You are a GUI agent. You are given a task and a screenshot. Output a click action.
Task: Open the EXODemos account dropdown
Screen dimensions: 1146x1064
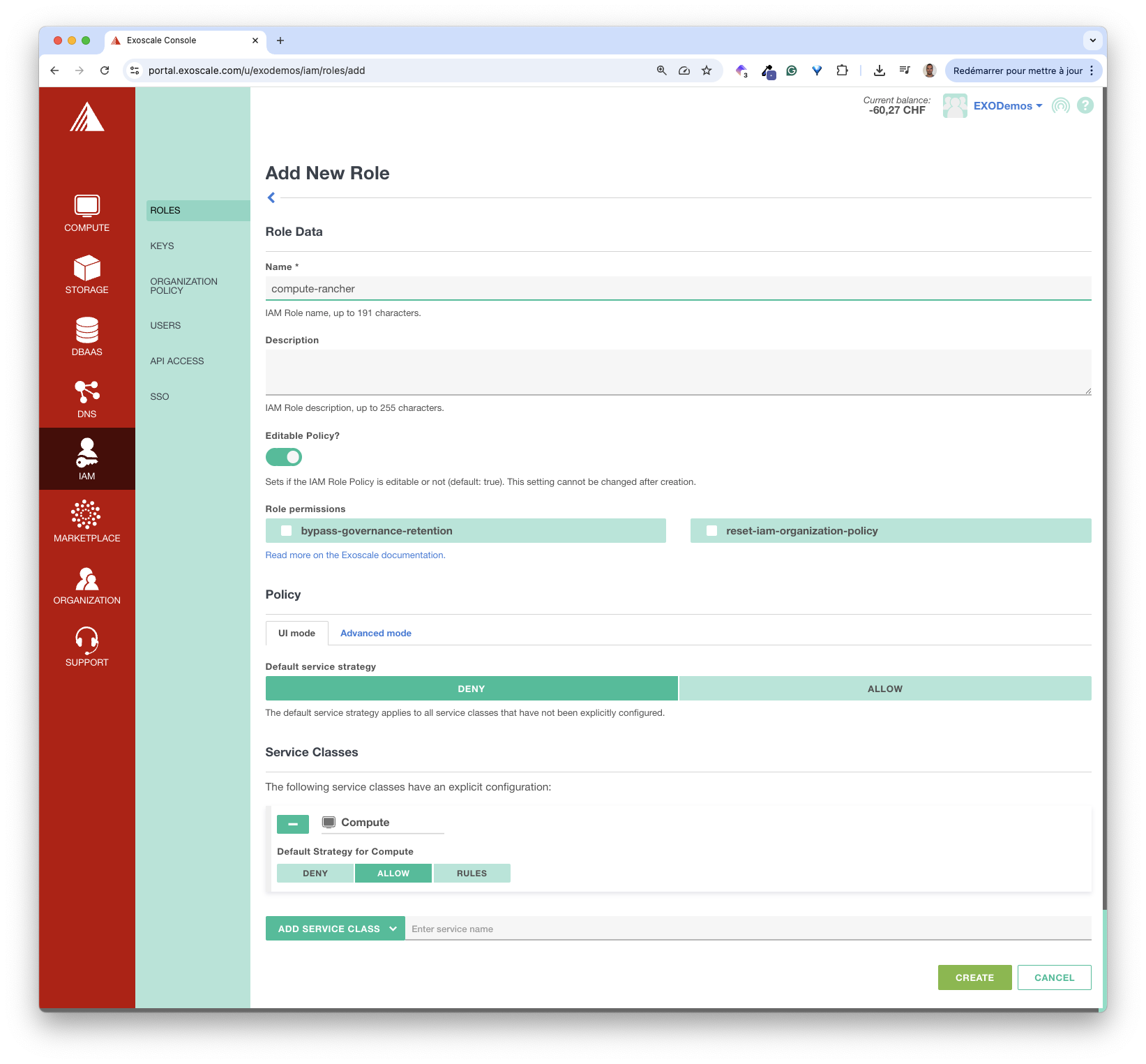[x=1007, y=106]
